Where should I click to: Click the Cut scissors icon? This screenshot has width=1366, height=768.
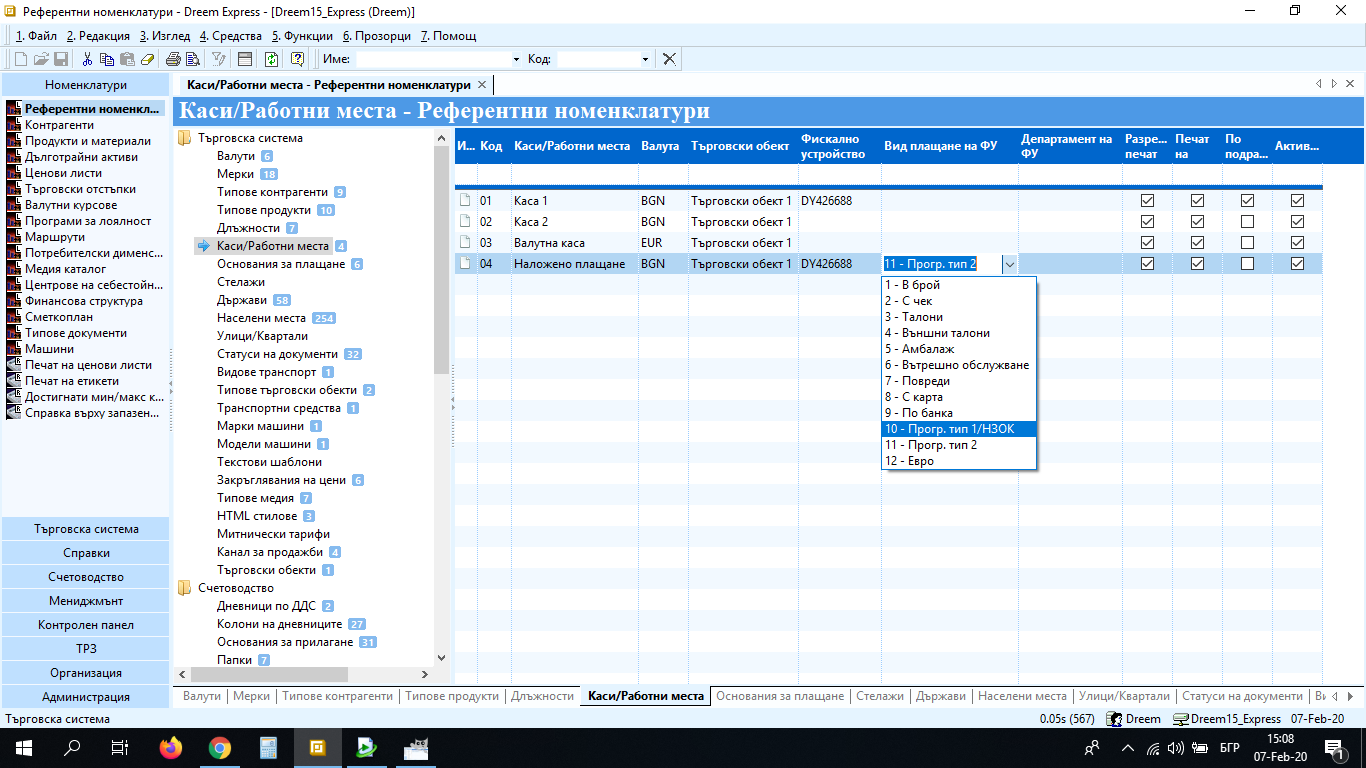(x=88, y=59)
